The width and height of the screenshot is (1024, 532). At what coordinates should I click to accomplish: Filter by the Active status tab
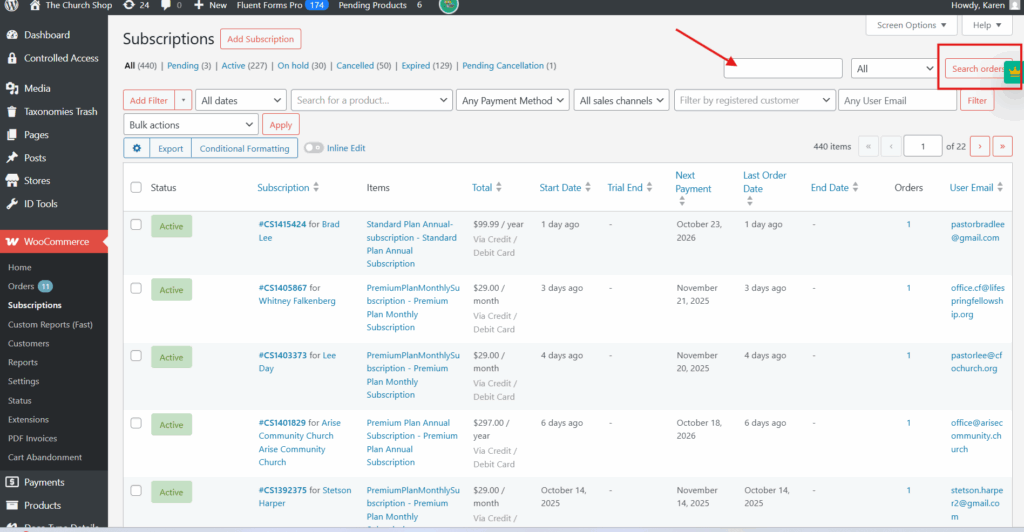pyautogui.click(x=233, y=66)
